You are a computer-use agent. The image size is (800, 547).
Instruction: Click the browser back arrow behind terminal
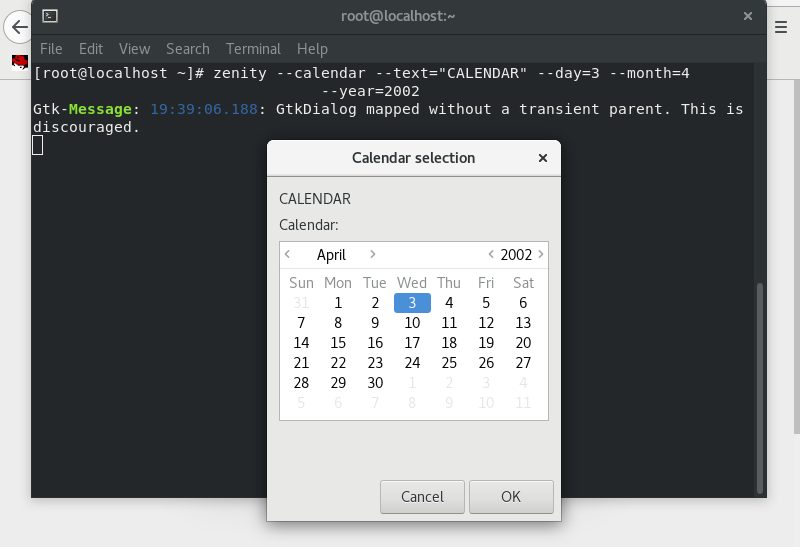pyautogui.click(x=18, y=27)
